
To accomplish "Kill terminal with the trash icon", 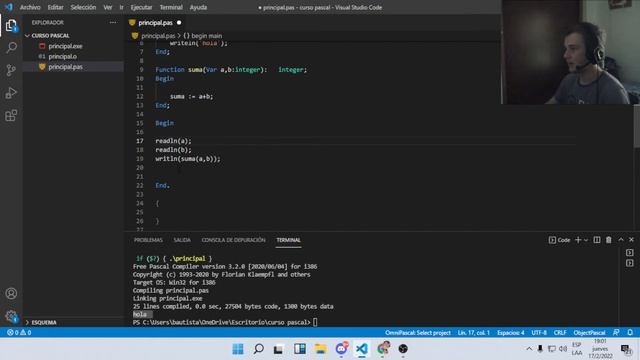I will (609, 240).
